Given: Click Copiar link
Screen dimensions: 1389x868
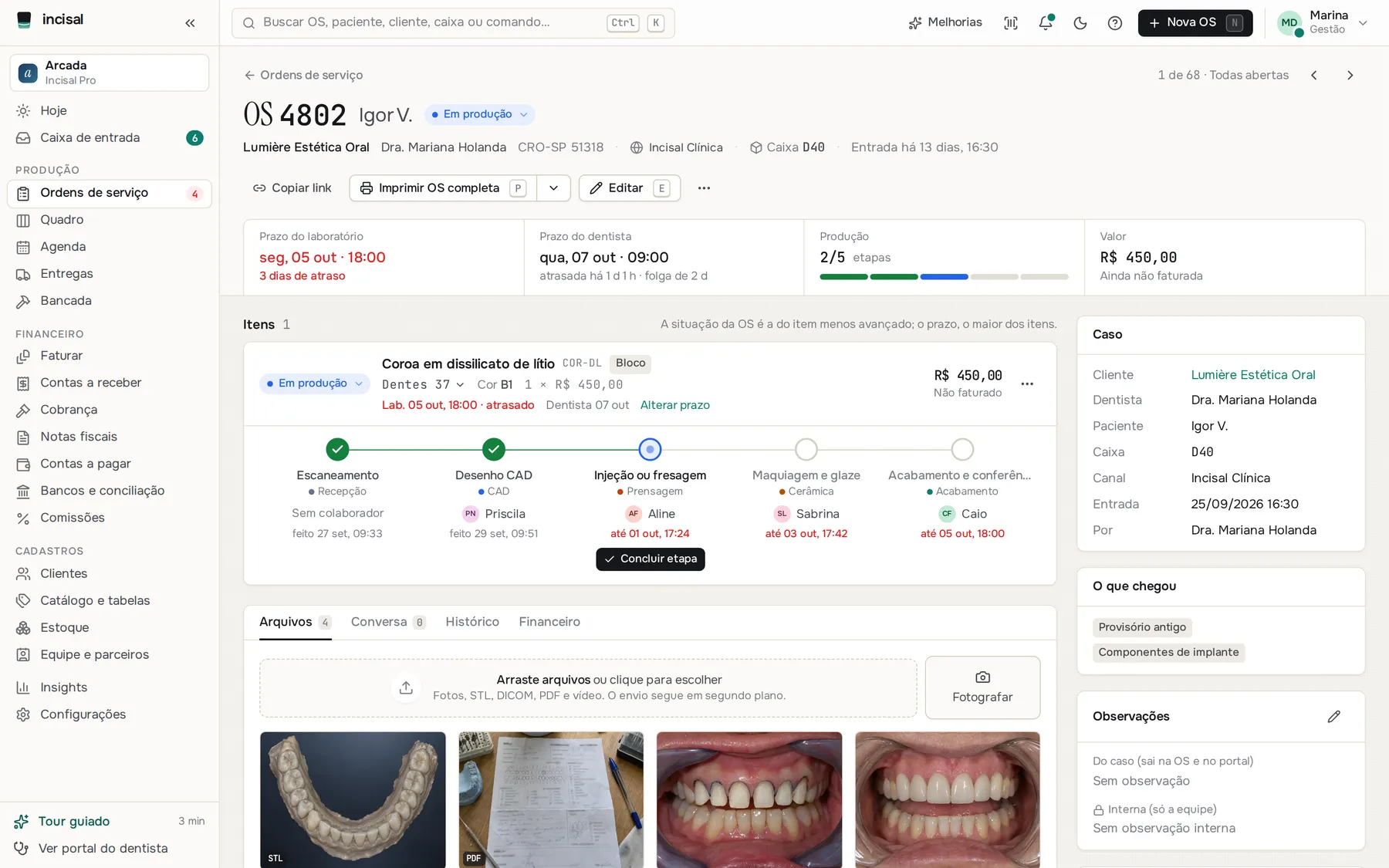Looking at the screenshot, I should (x=292, y=188).
